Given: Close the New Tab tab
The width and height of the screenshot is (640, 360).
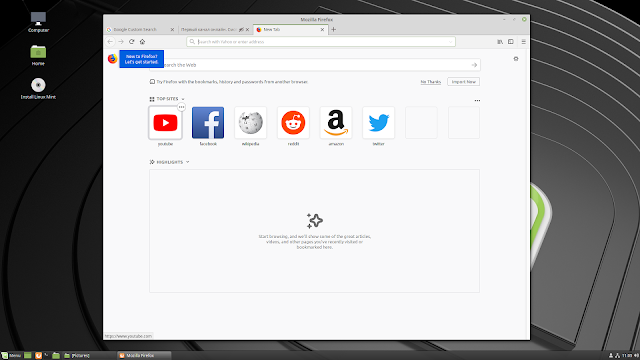Looking at the screenshot, I should click(x=322, y=29).
